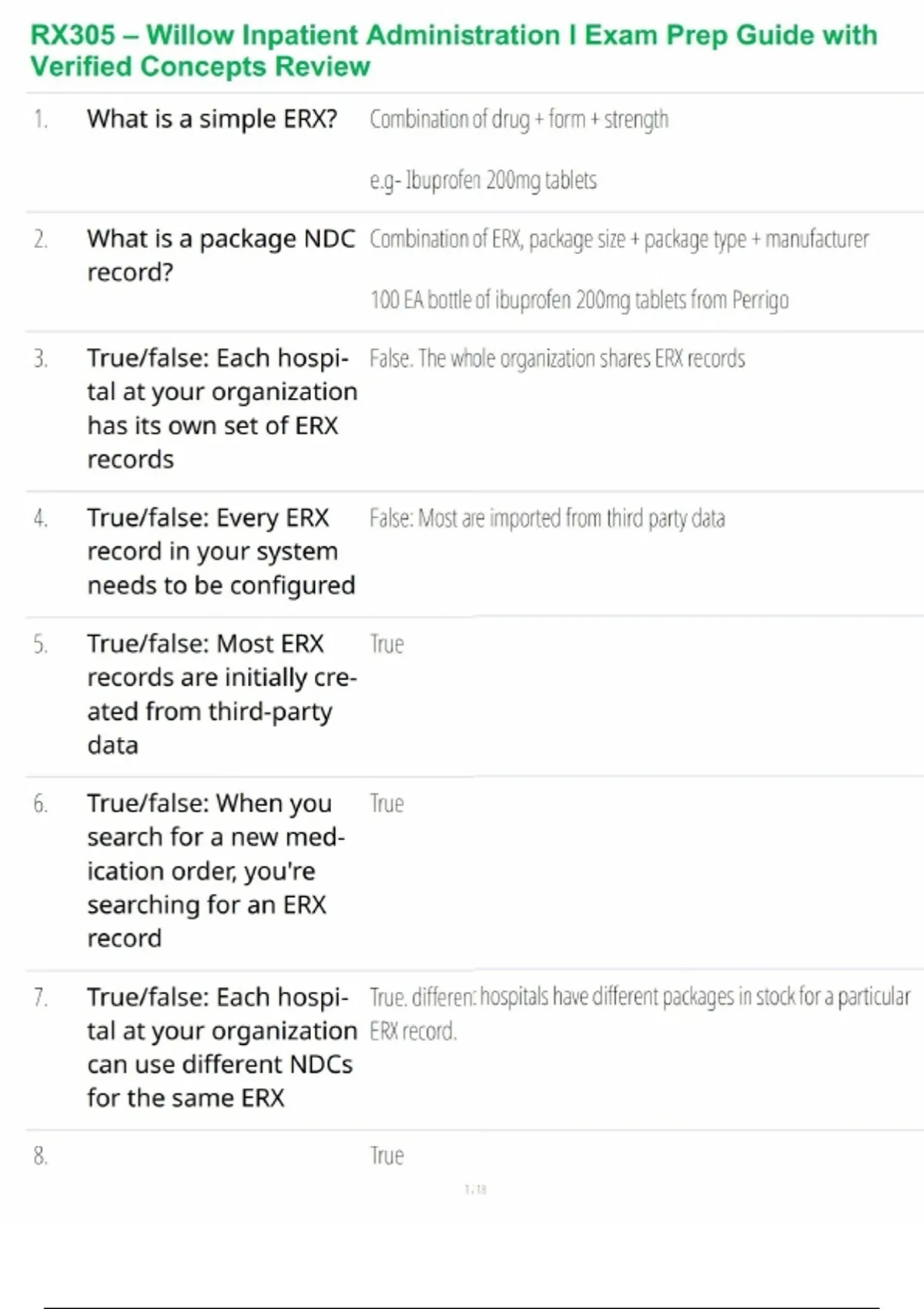Click the row number 8
Image resolution: width=924 pixels, height=1309 pixels.
[x=40, y=1156]
